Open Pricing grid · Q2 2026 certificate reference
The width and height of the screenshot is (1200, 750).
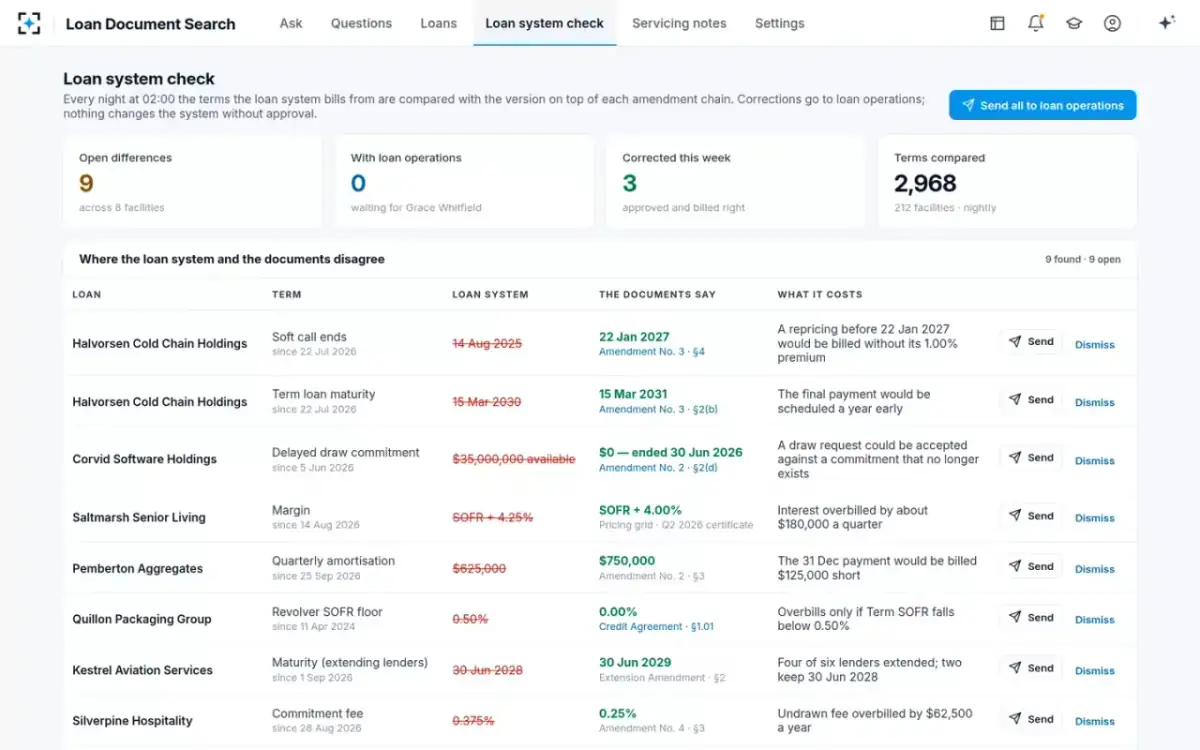click(x=676, y=525)
